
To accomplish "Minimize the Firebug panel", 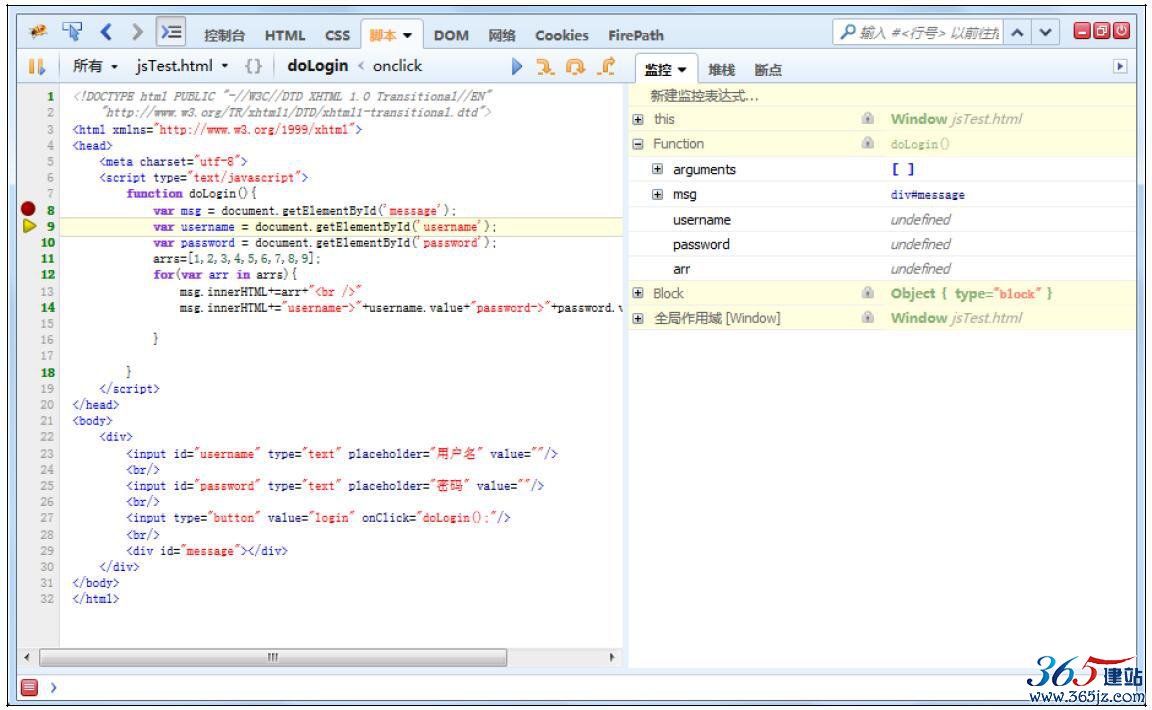I will pos(1082,31).
